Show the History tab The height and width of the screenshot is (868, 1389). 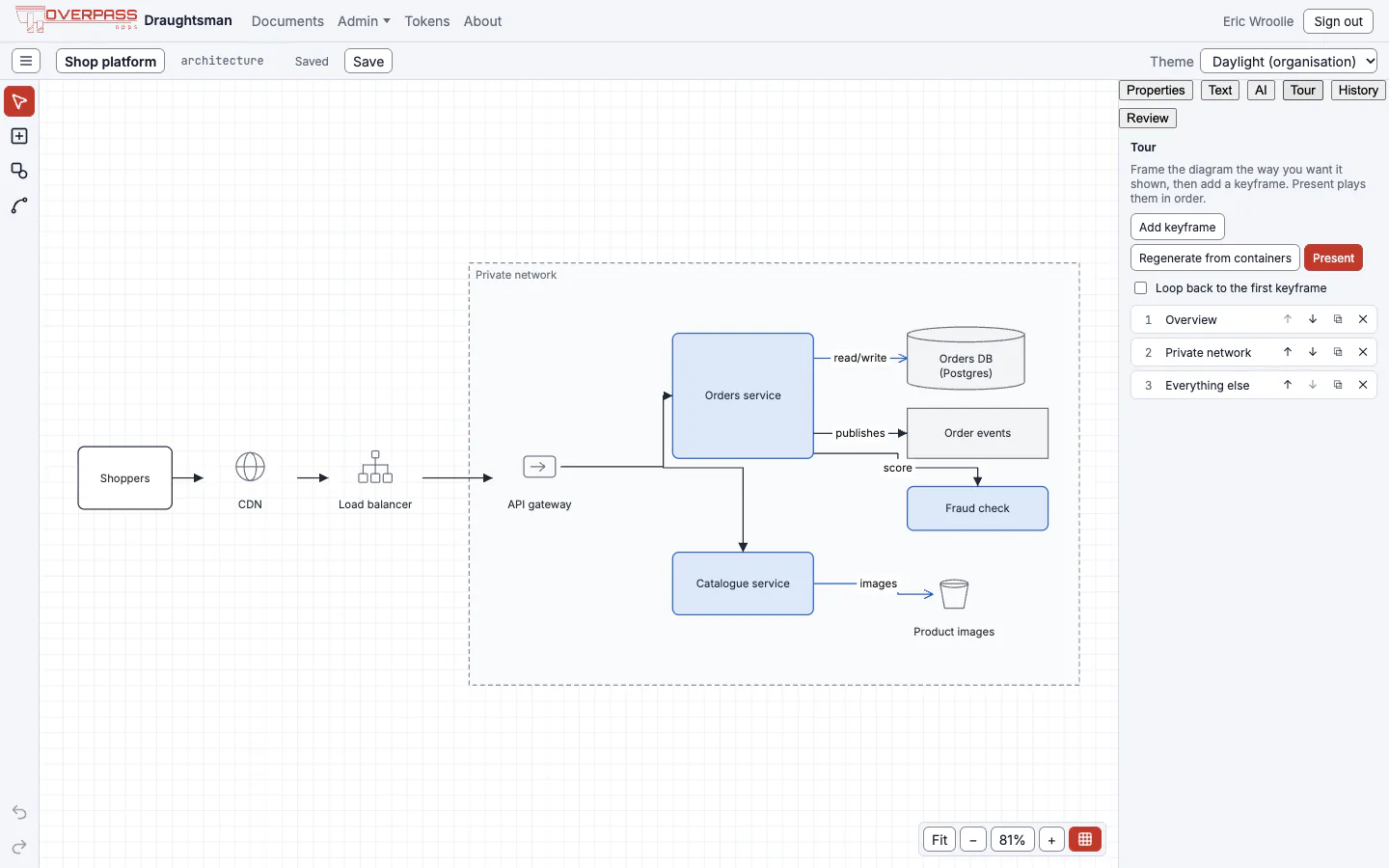1358,90
